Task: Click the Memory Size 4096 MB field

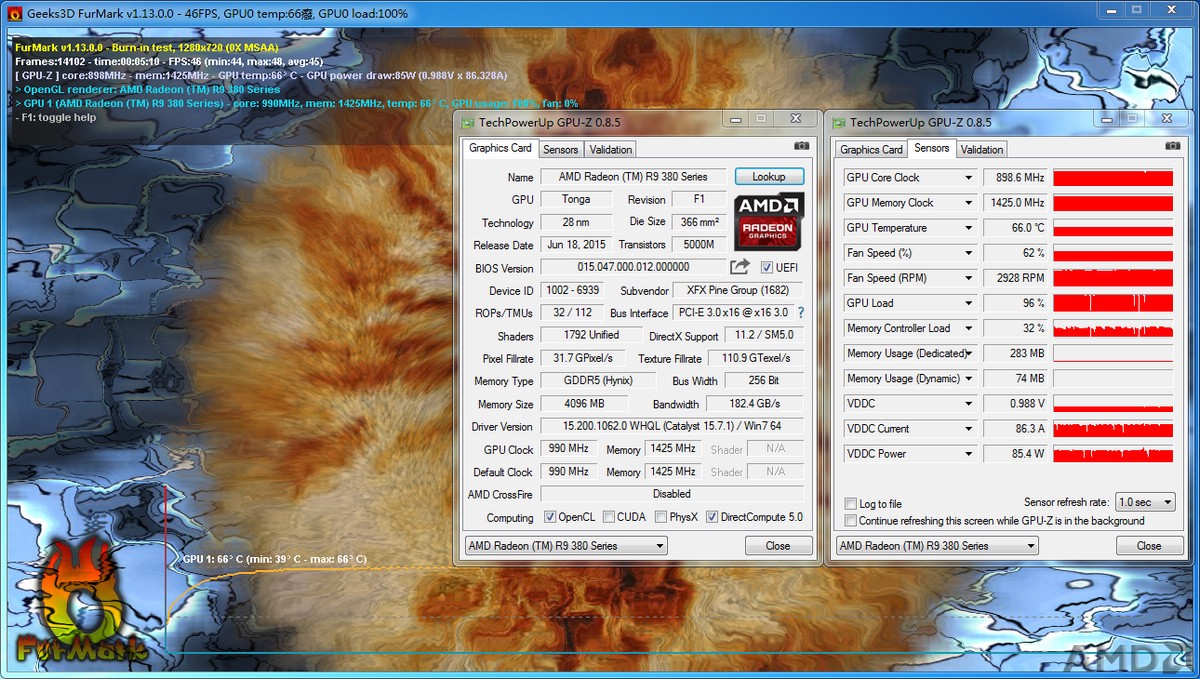Action: tap(584, 404)
